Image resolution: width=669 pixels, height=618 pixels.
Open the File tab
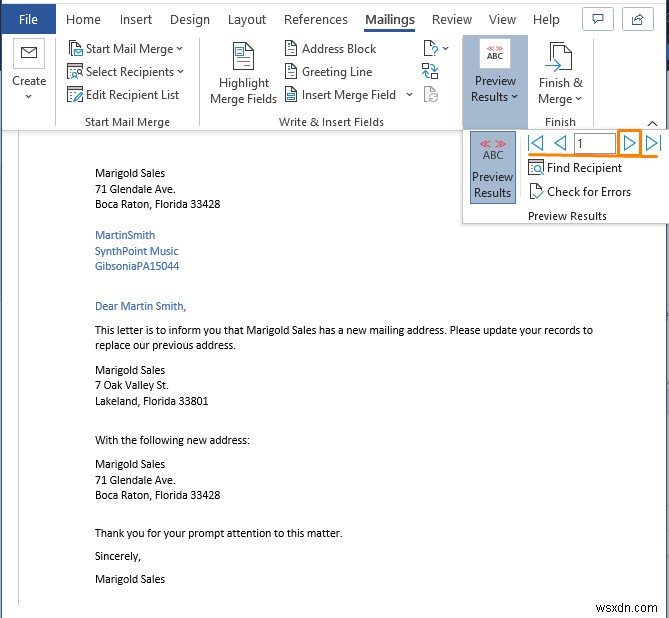click(28, 20)
